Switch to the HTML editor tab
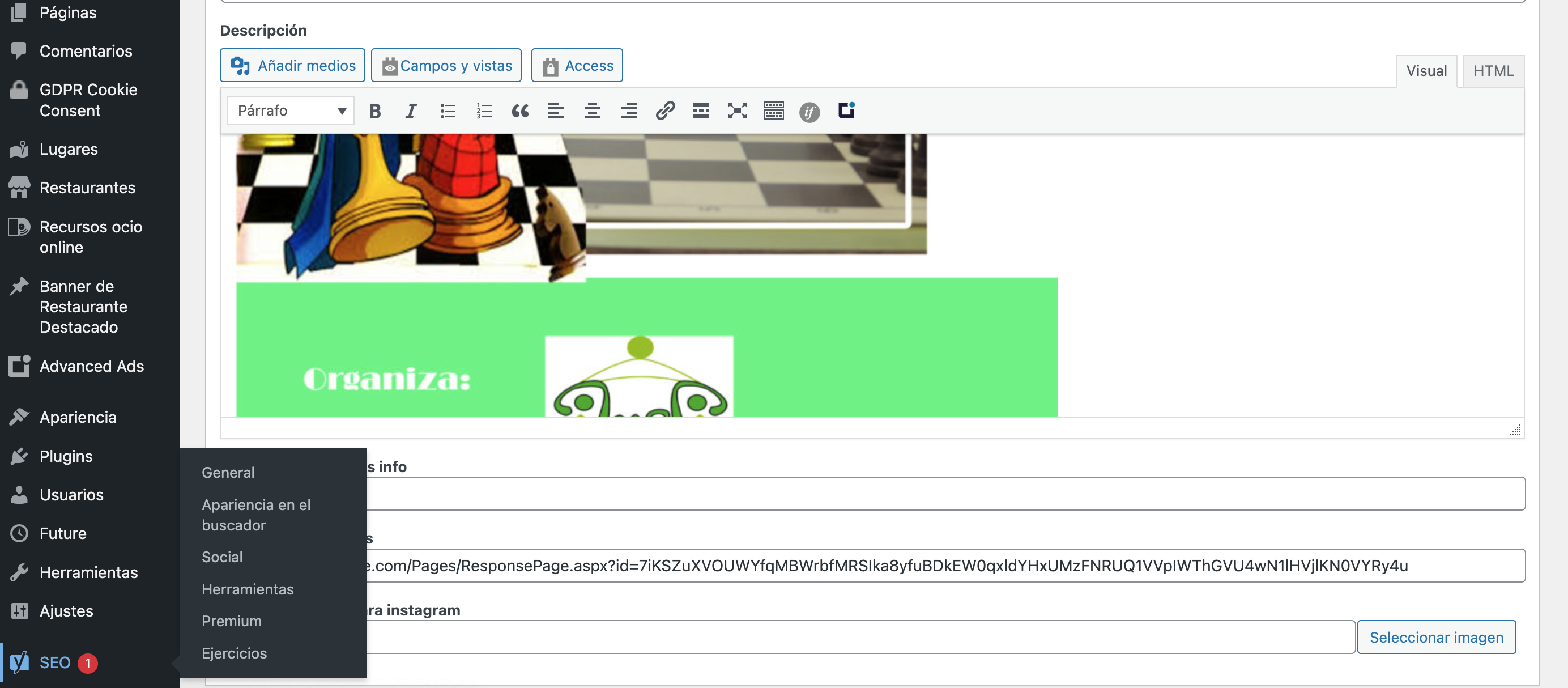1568x688 pixels. (x=1493, y=71)
